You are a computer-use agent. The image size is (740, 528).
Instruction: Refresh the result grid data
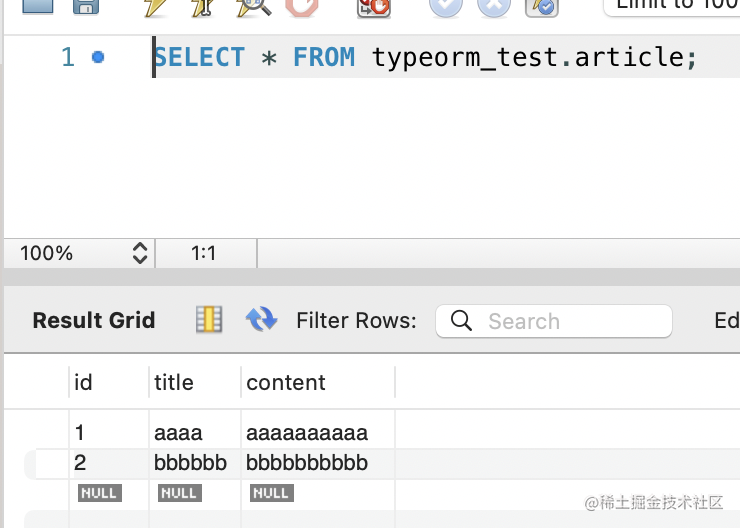pyautogui.click(x=261, y=320)
